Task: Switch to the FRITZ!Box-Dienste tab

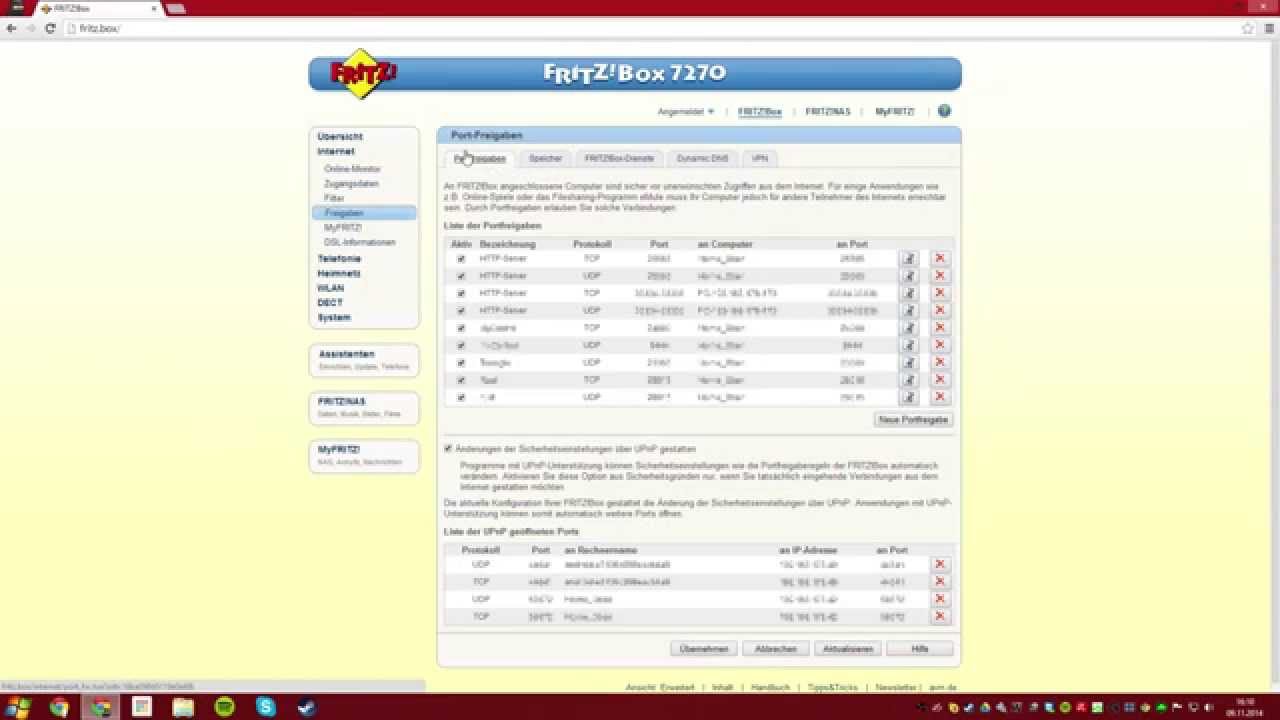Action: pyautogui.click(x=619, y=158)
